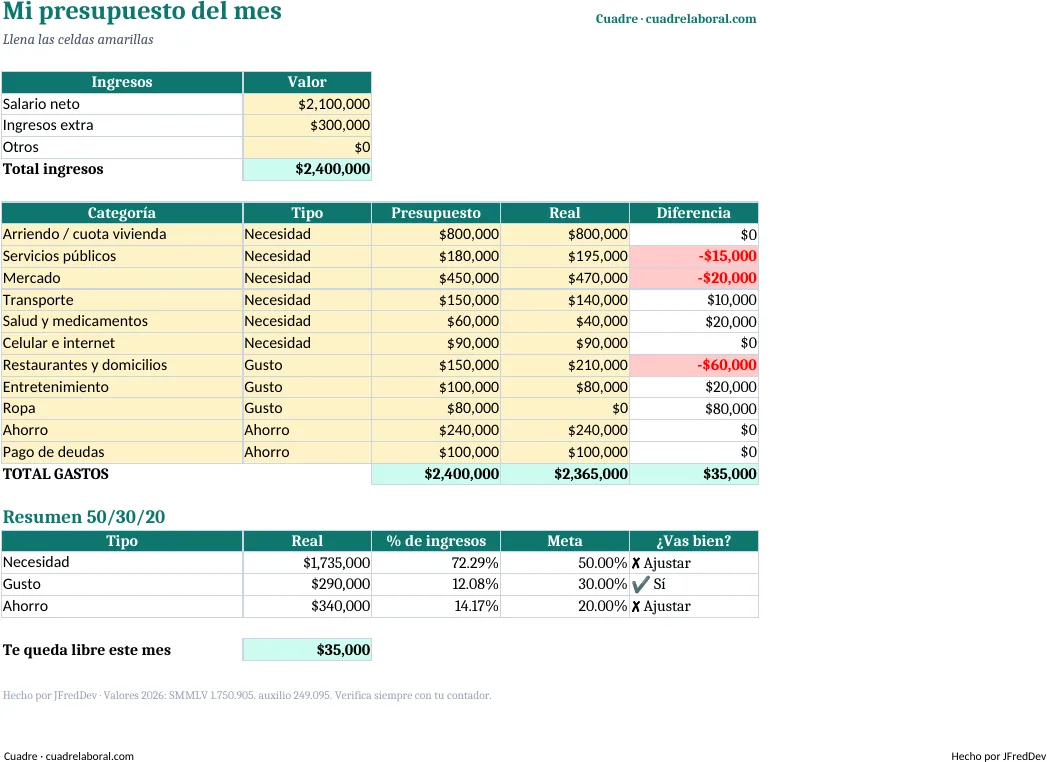Select the Transporte difference $10,000
The height and width of the screenshot is (762, 1047).
[694, 300]
